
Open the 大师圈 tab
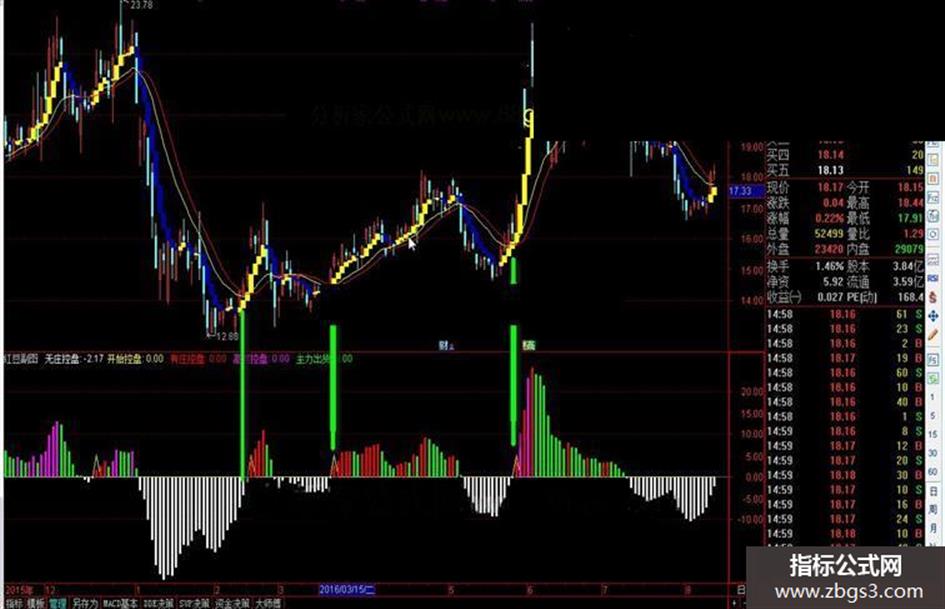coord(268,603)
